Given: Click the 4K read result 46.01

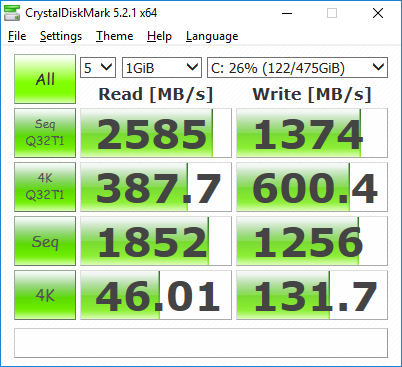Looking at the screenshot, I should tap(156, 295).
